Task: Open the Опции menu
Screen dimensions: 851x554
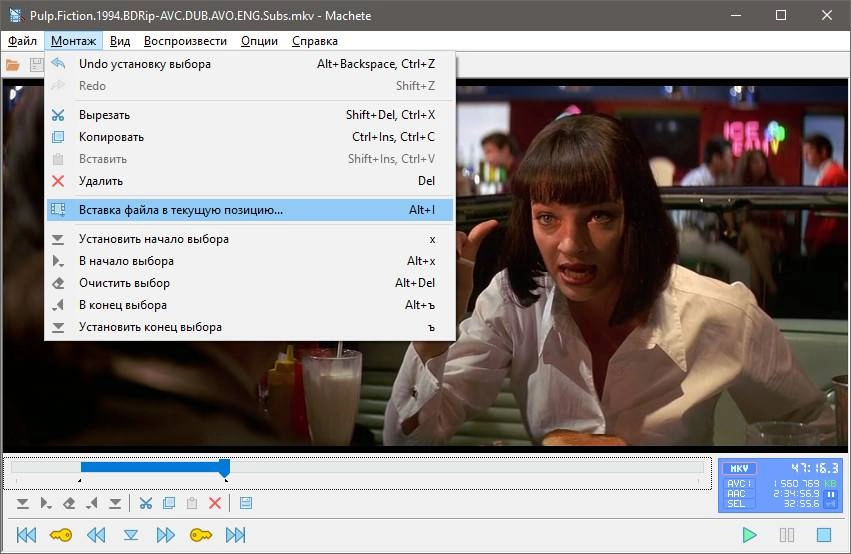Action: pos(259,41)
